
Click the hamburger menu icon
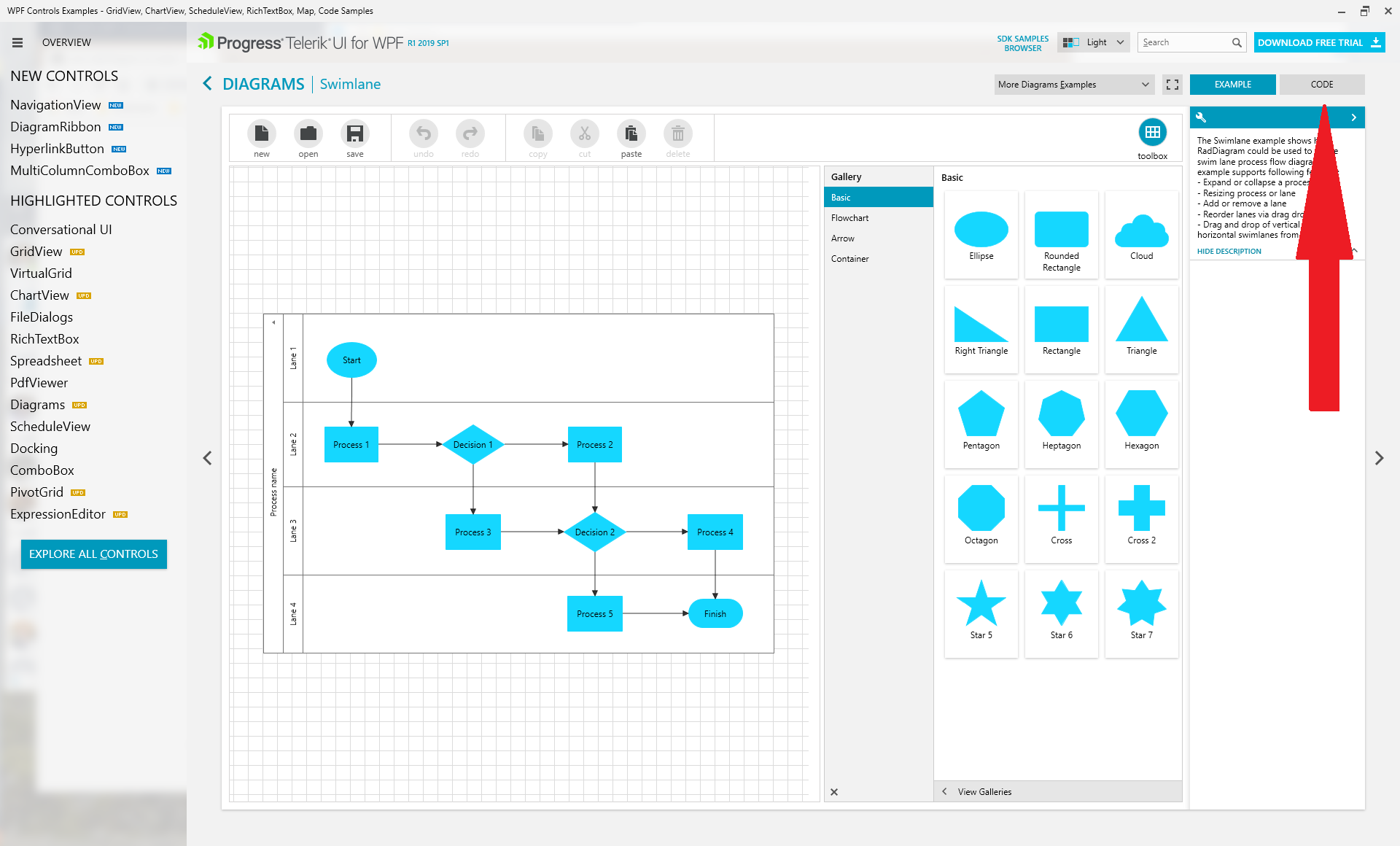[17, 42]
